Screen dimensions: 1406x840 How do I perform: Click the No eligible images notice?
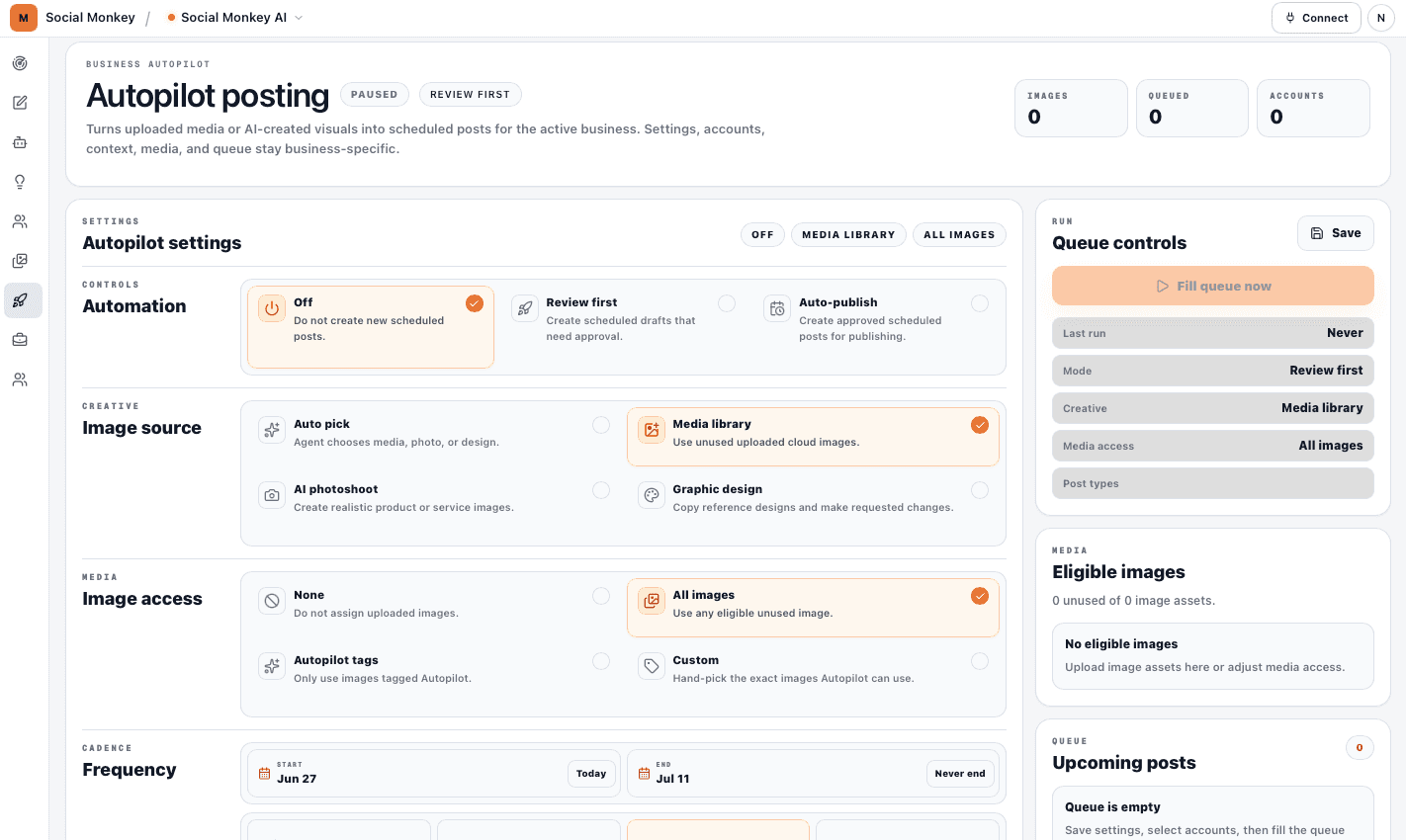point(1213,656)
